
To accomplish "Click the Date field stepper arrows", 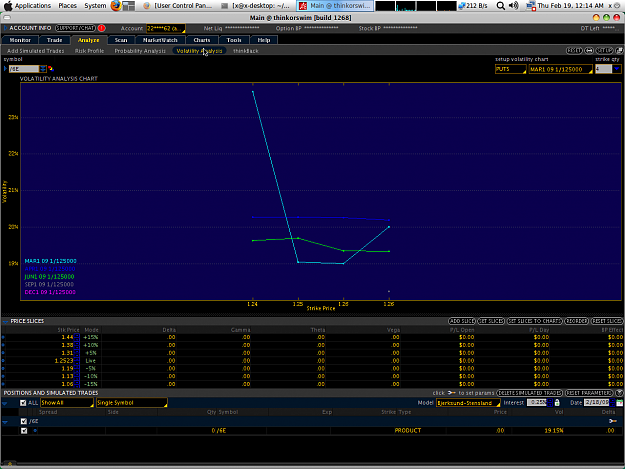I will pyautogui.click(x=612, y=403).
